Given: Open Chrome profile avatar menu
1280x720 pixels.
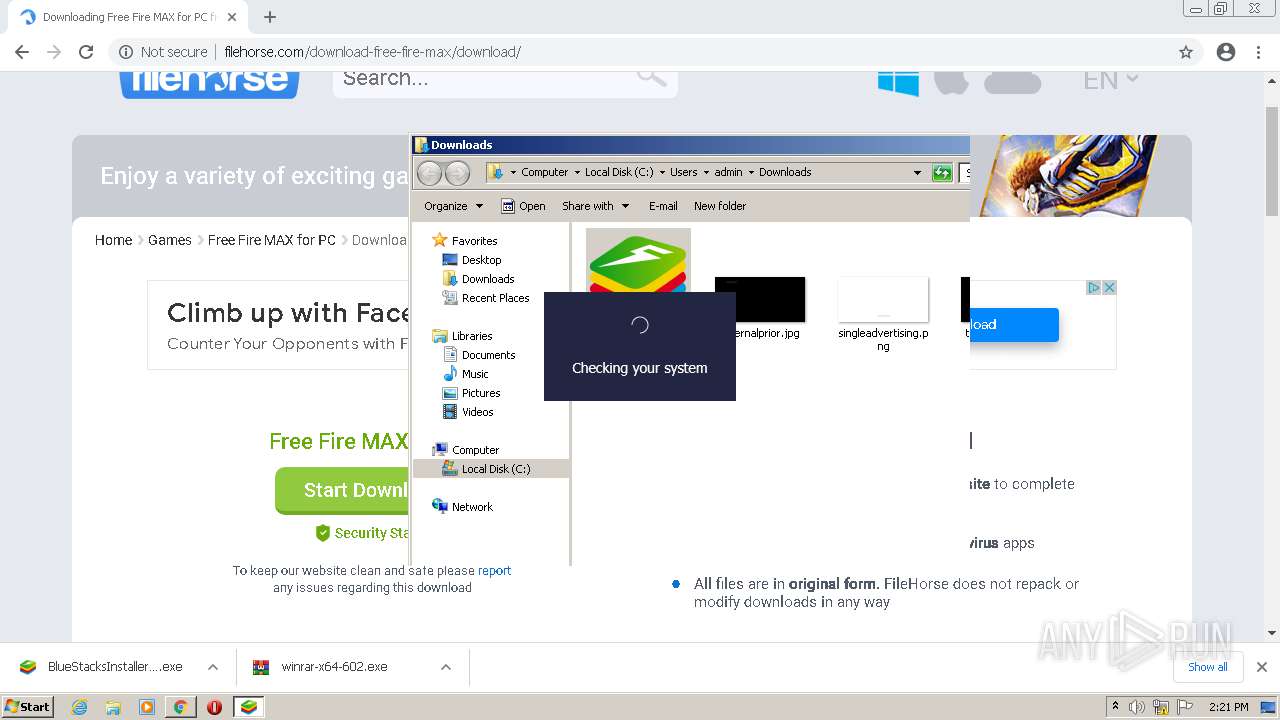Looking at the screenshot, I should point(1226,52).
